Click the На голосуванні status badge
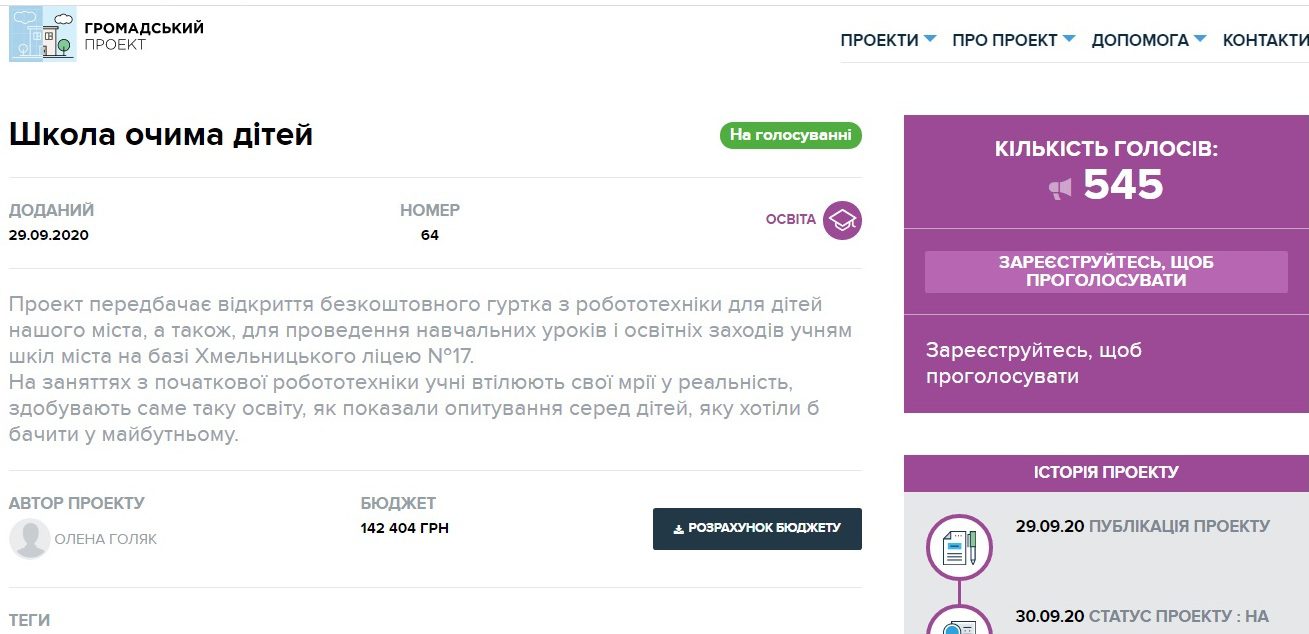This screenshot has height=634, width=1309. click(790, 135)
